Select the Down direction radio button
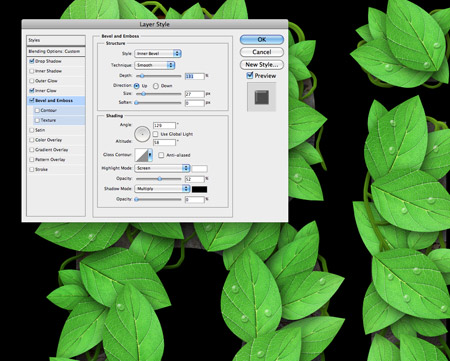The height and width of the screenshot is (361, 450). coord(156,86)
